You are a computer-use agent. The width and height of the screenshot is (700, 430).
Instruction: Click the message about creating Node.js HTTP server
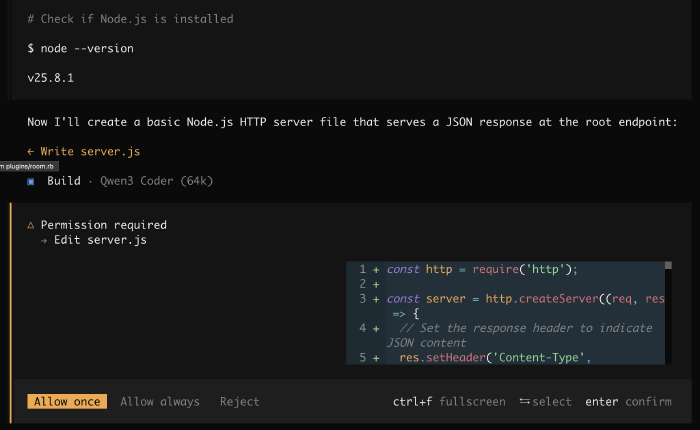pos(352,122)
